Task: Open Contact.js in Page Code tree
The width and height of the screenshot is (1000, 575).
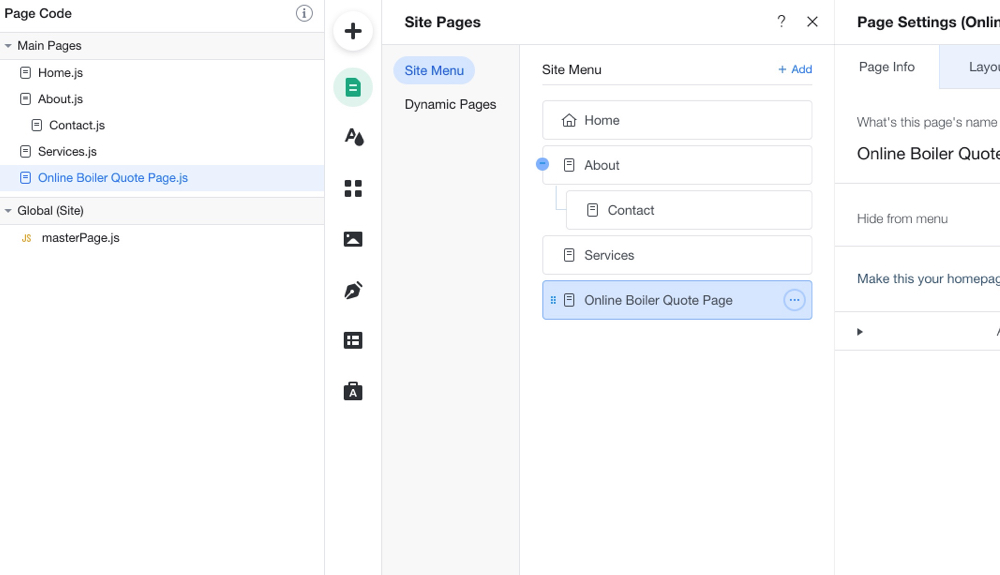Action: [x=77, y=125]
